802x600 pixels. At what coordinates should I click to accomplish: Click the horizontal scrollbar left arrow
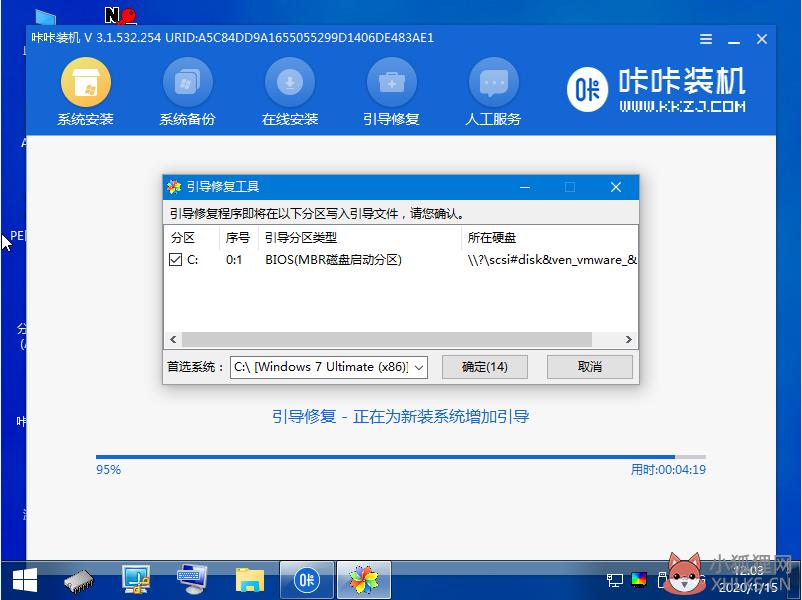[x=173, y=340]
